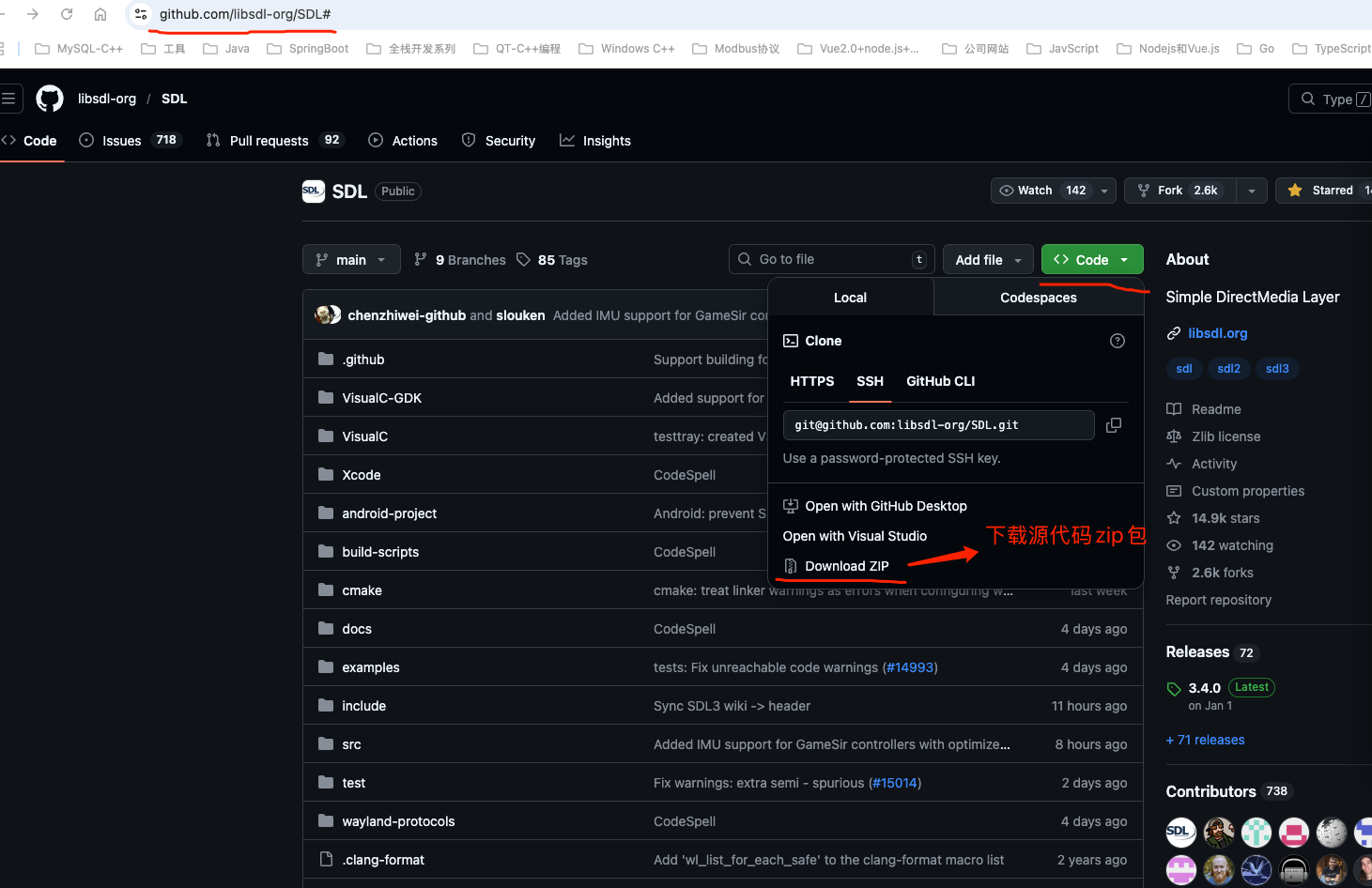Open the VisualC-GDK folder
Image resolution: width=1372 pixels, height=888 pixels.
[382, 398]
